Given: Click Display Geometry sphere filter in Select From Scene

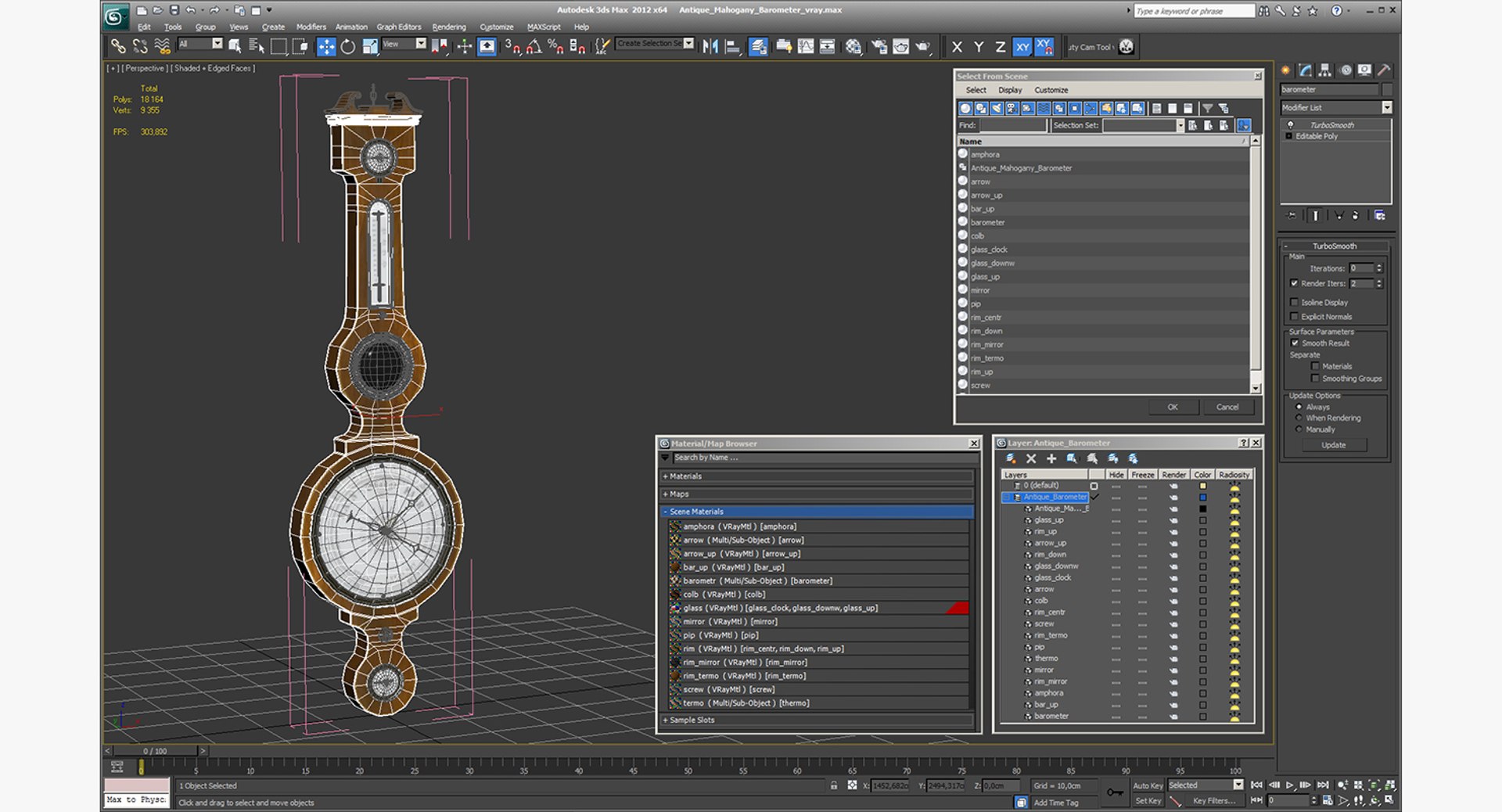Looking at the screenshot, I should (965, 109).
